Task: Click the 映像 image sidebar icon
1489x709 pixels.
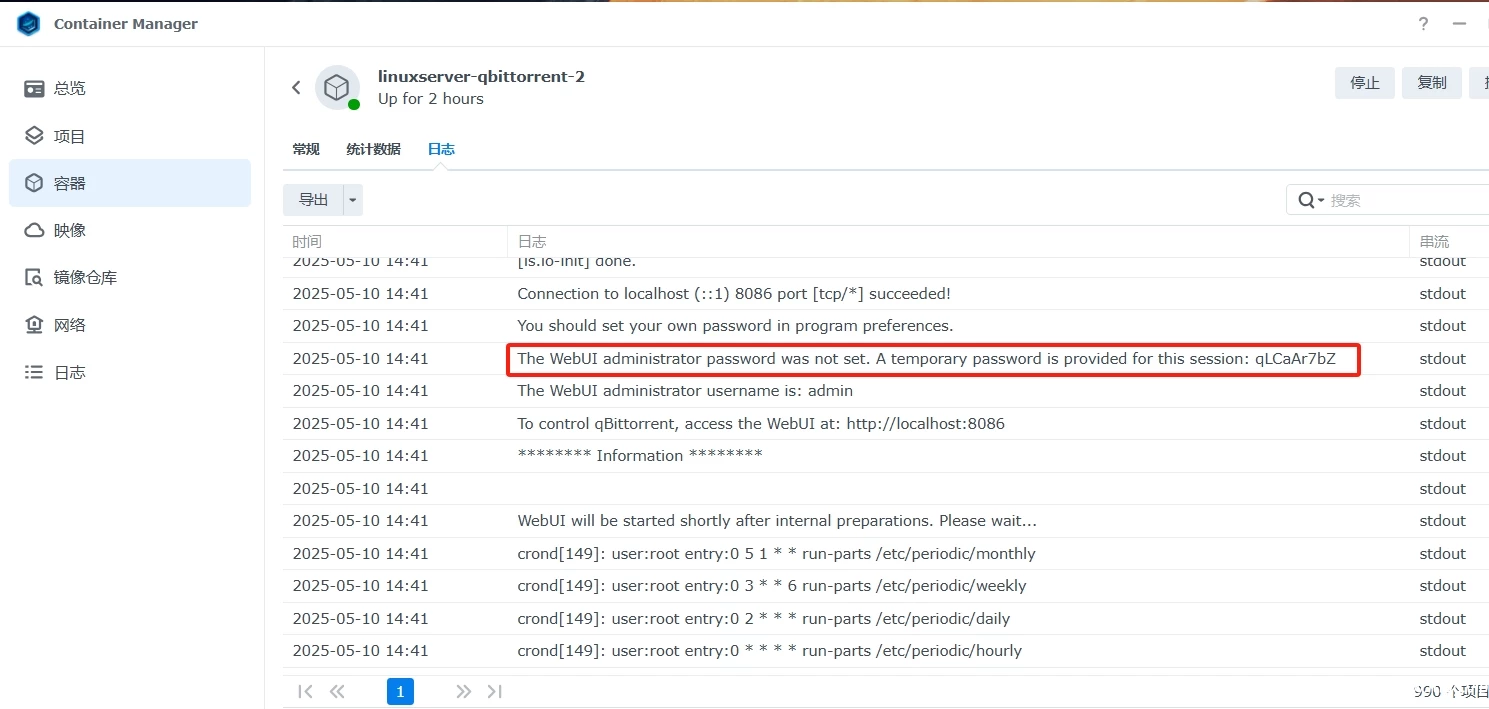Action: click(34, 230)
